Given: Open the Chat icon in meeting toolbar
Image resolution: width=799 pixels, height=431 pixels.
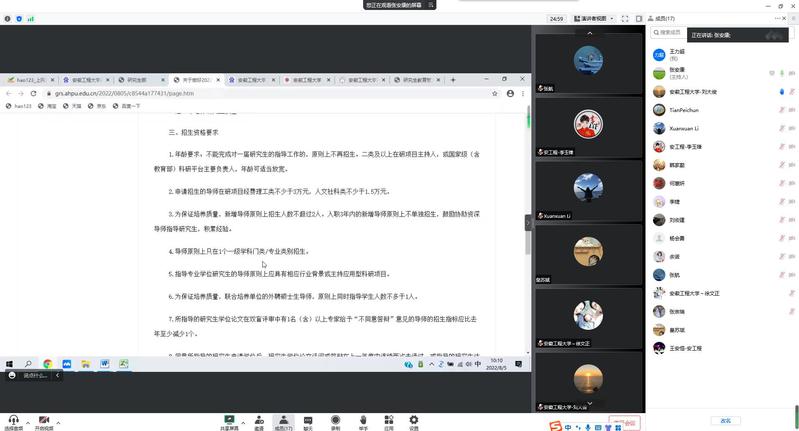Looking at the screenshot, I should (x=308, y=421).
